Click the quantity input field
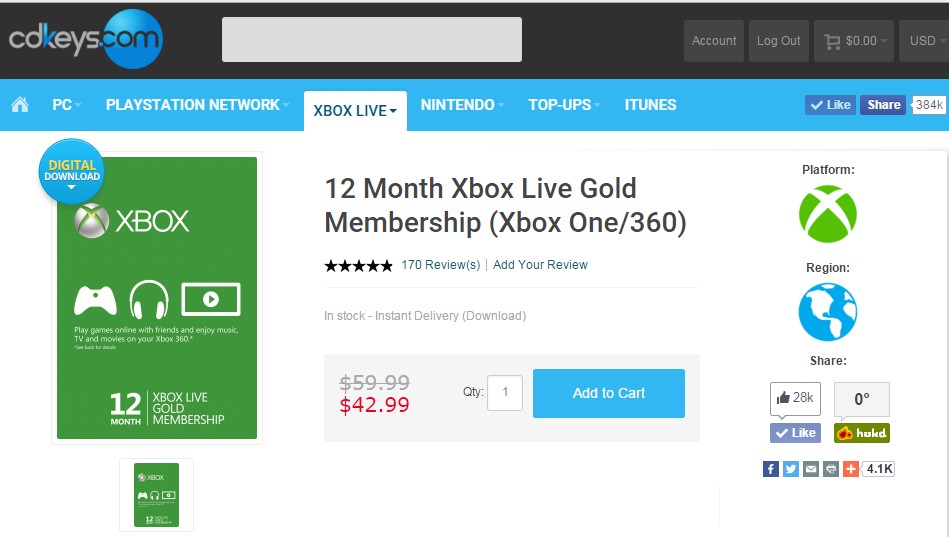This screenshot has height=537, width=949. 505,393
